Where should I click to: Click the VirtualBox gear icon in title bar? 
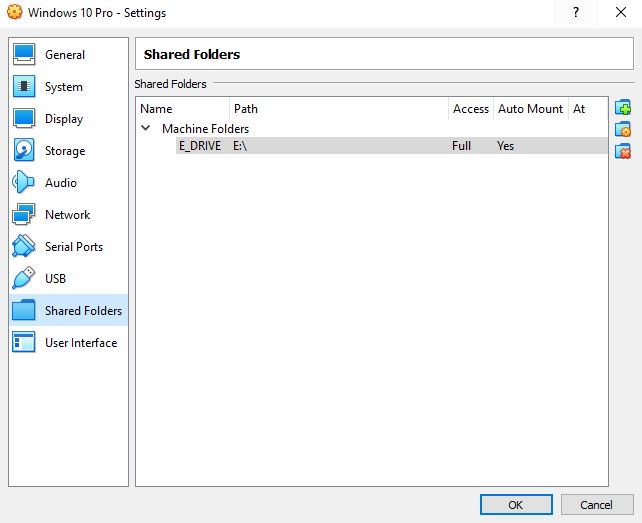[x=14, y=12]
